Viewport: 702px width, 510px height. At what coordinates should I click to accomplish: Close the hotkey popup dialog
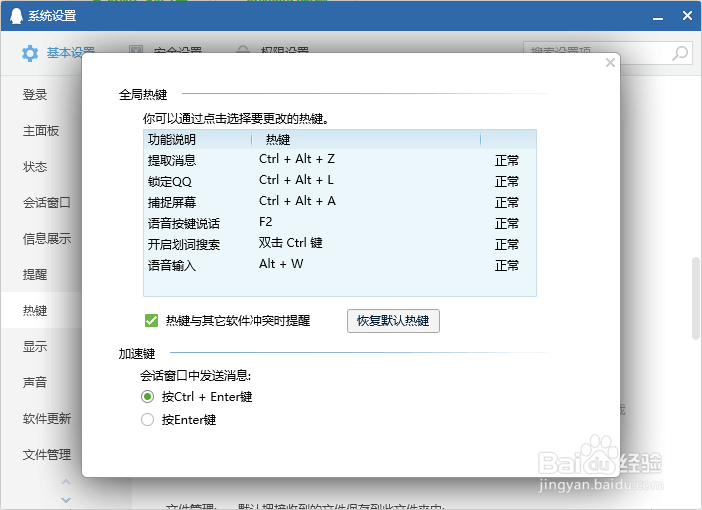click(610, 63)
